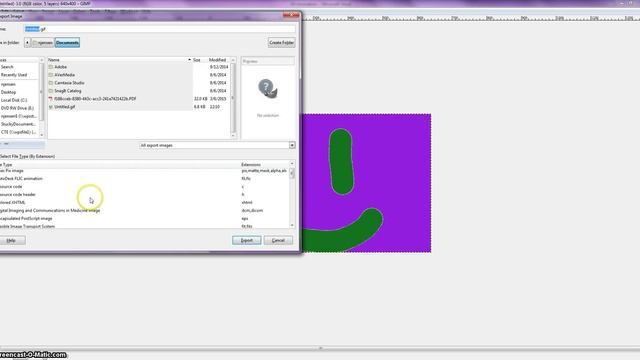Select the CTE network location in Places
Image resolution: width=640 pixels, height=360 pixels.
(x=19, y=132)
